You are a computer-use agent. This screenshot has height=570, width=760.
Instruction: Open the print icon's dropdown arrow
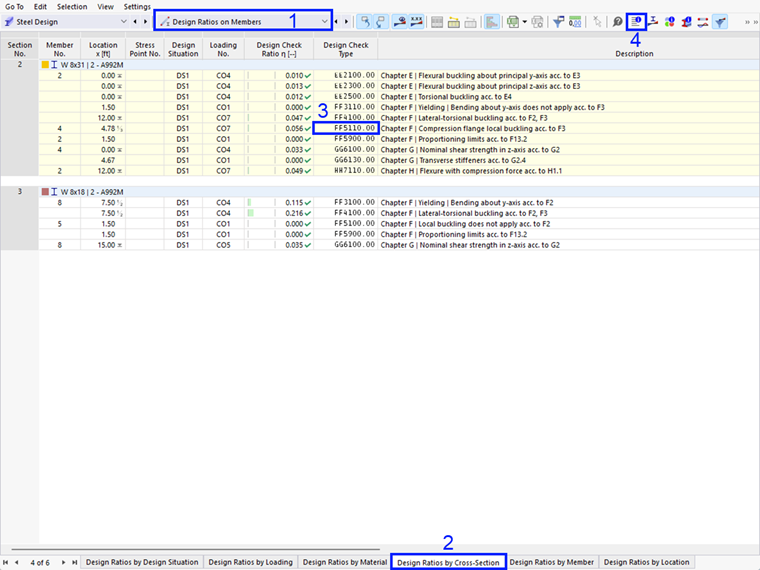point(524,22)
